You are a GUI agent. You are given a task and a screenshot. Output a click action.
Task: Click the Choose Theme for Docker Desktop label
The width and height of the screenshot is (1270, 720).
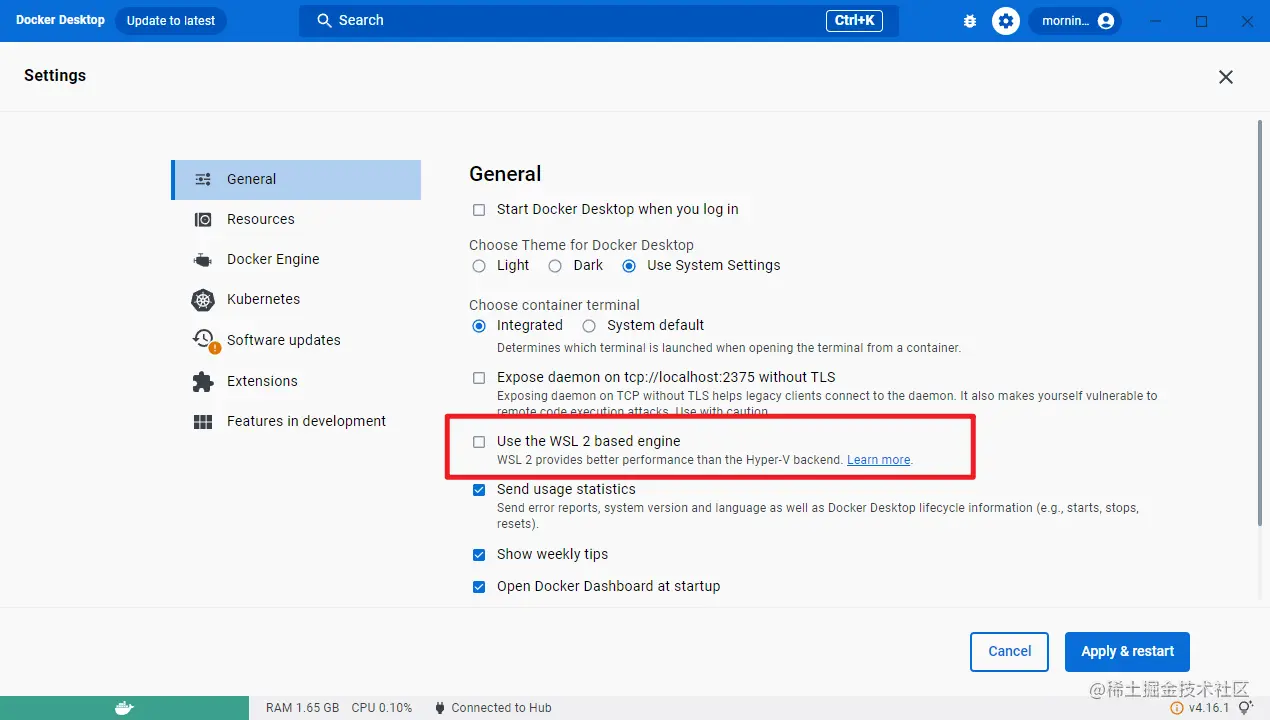click(x=581, y=245)
